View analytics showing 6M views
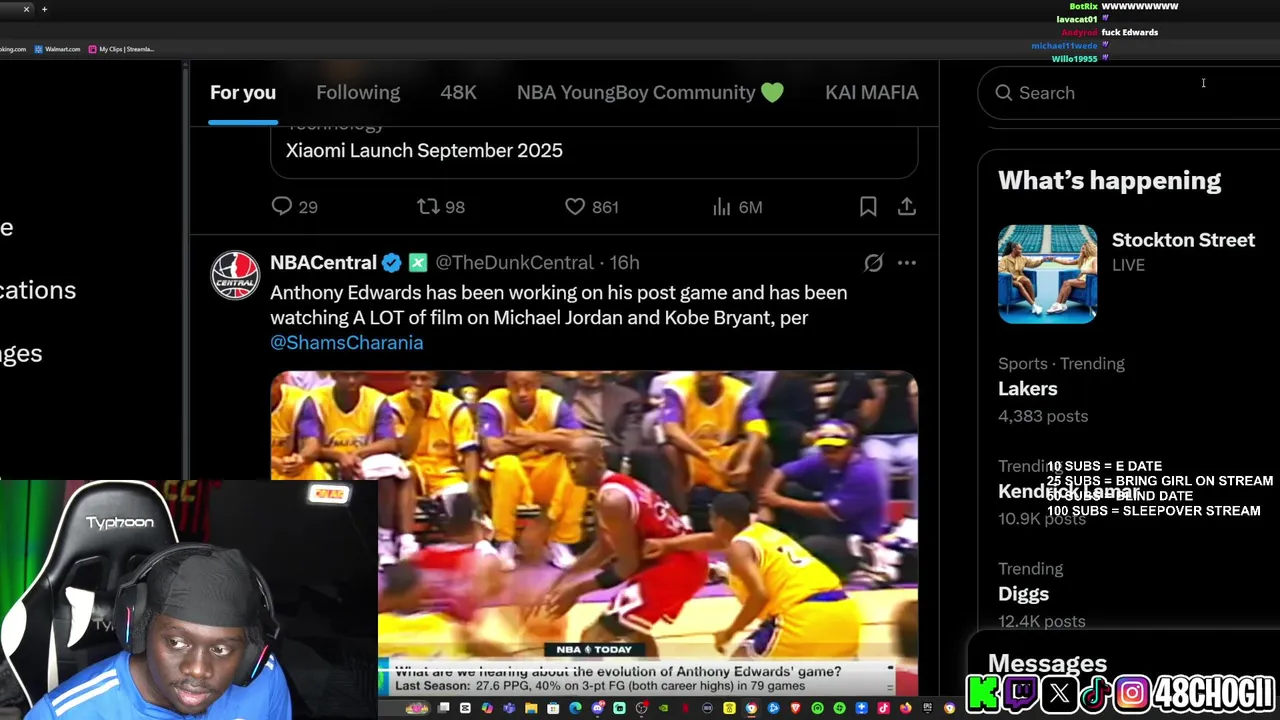 click(737, 207)
